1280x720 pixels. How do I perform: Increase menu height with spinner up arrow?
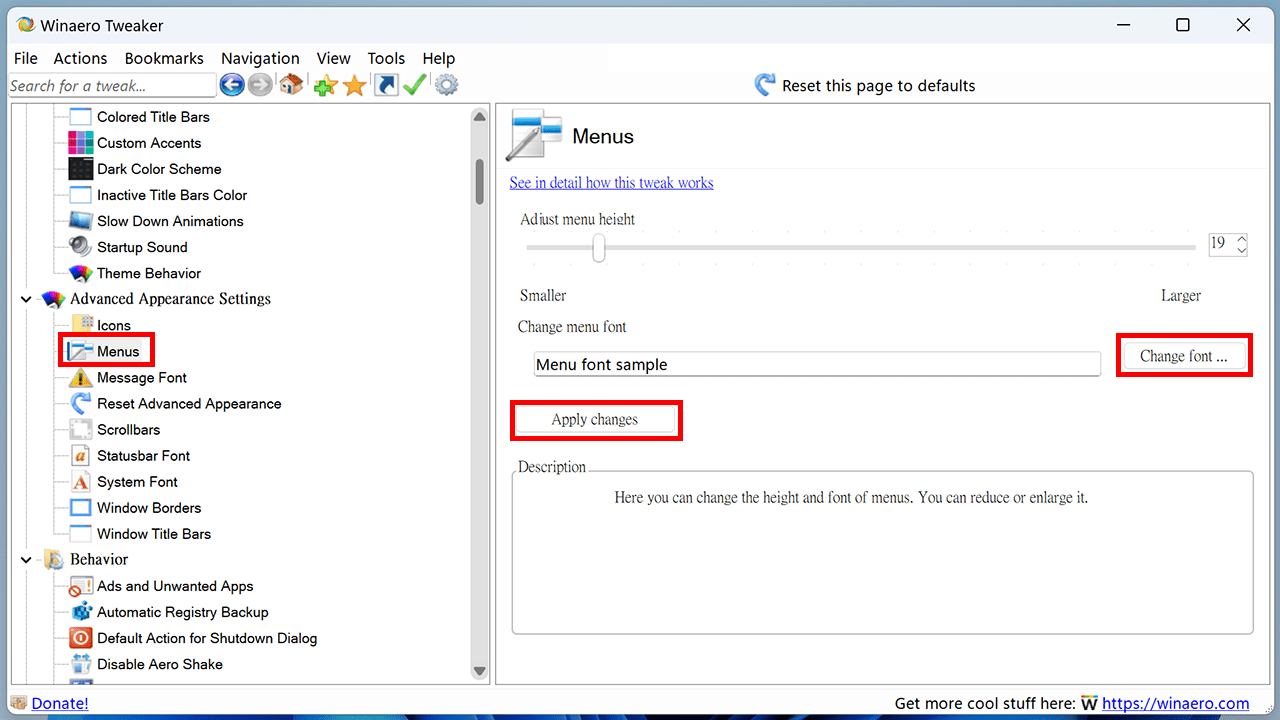(x=1242, y=238)
